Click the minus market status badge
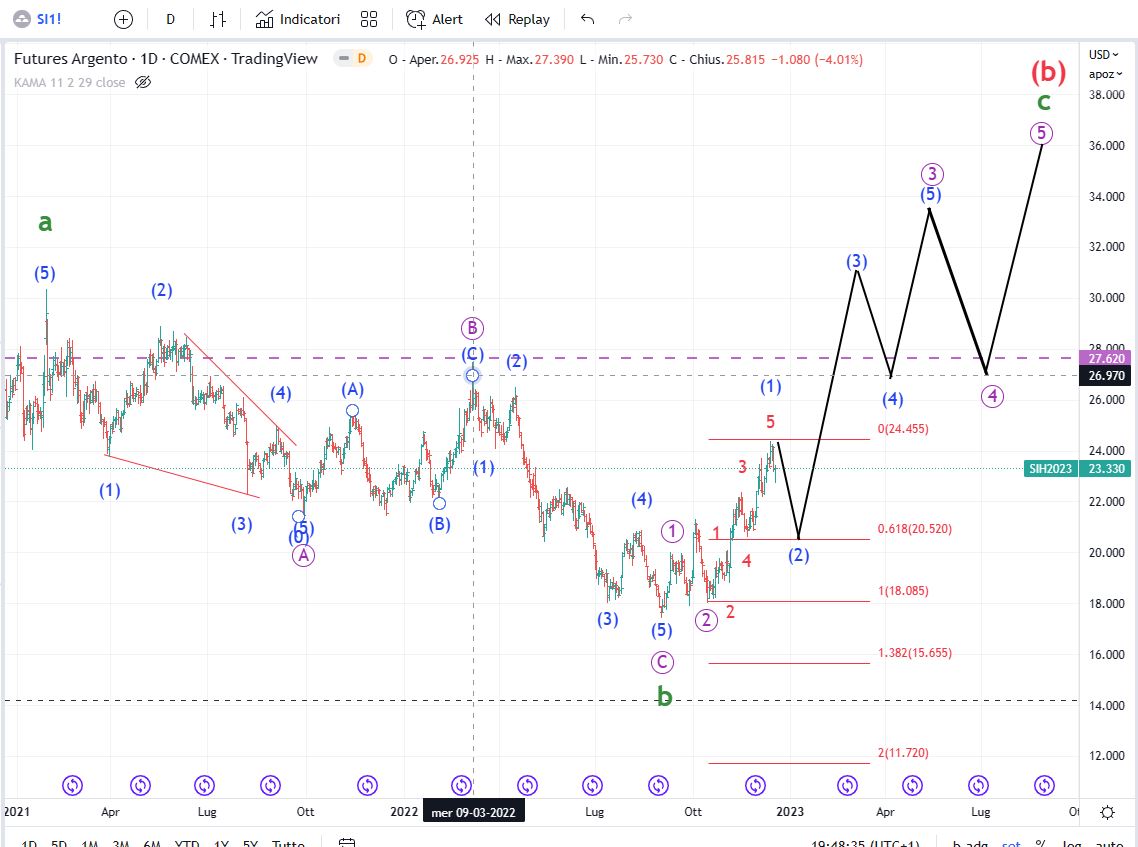This screenshot has width=1138, height=847. pyautogui.click(x=344, y=58)
